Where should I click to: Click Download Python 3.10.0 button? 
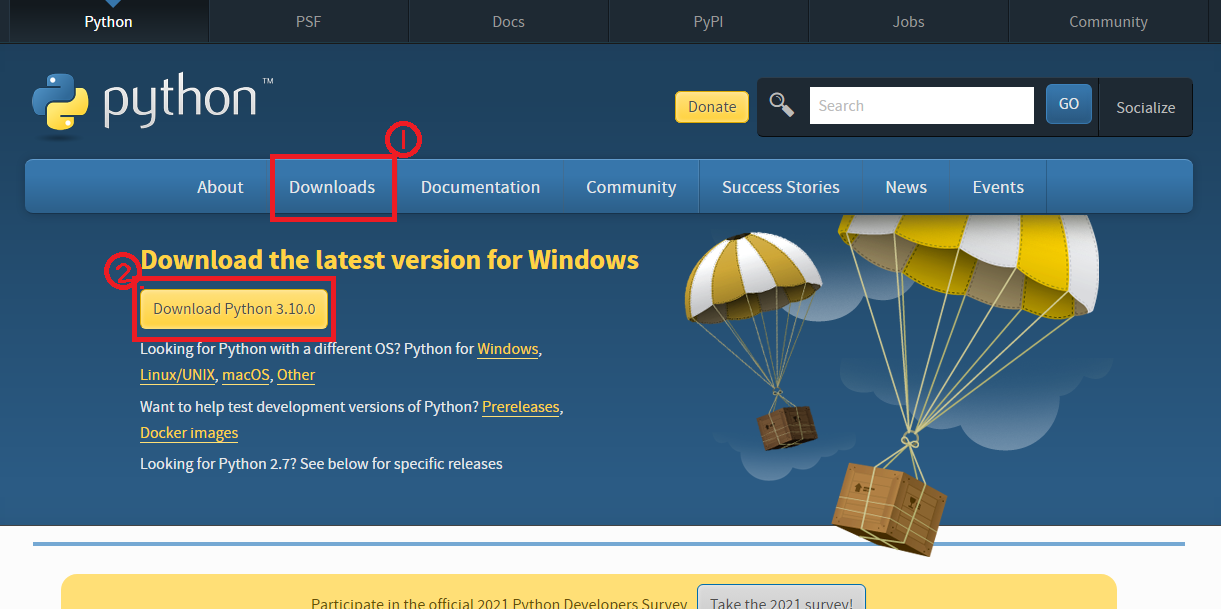[234, 309]
